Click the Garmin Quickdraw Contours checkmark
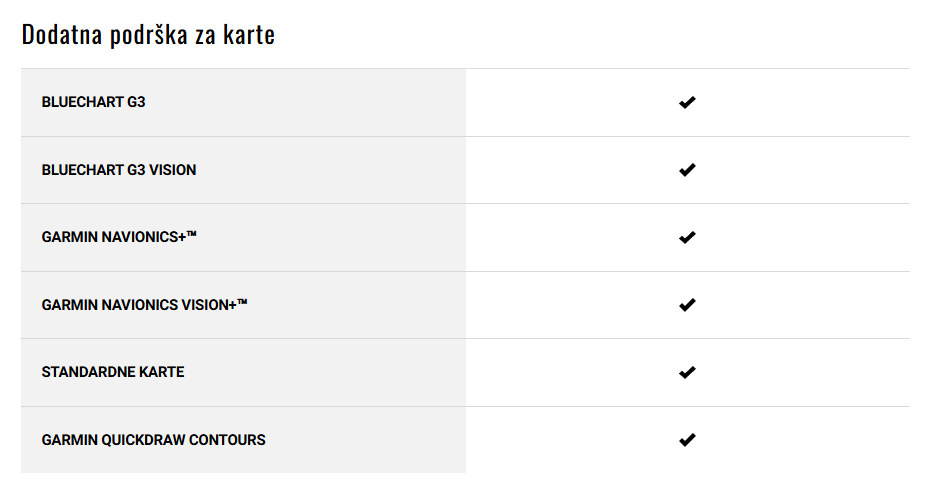This screenshot has width=933, height=488. 687,440
